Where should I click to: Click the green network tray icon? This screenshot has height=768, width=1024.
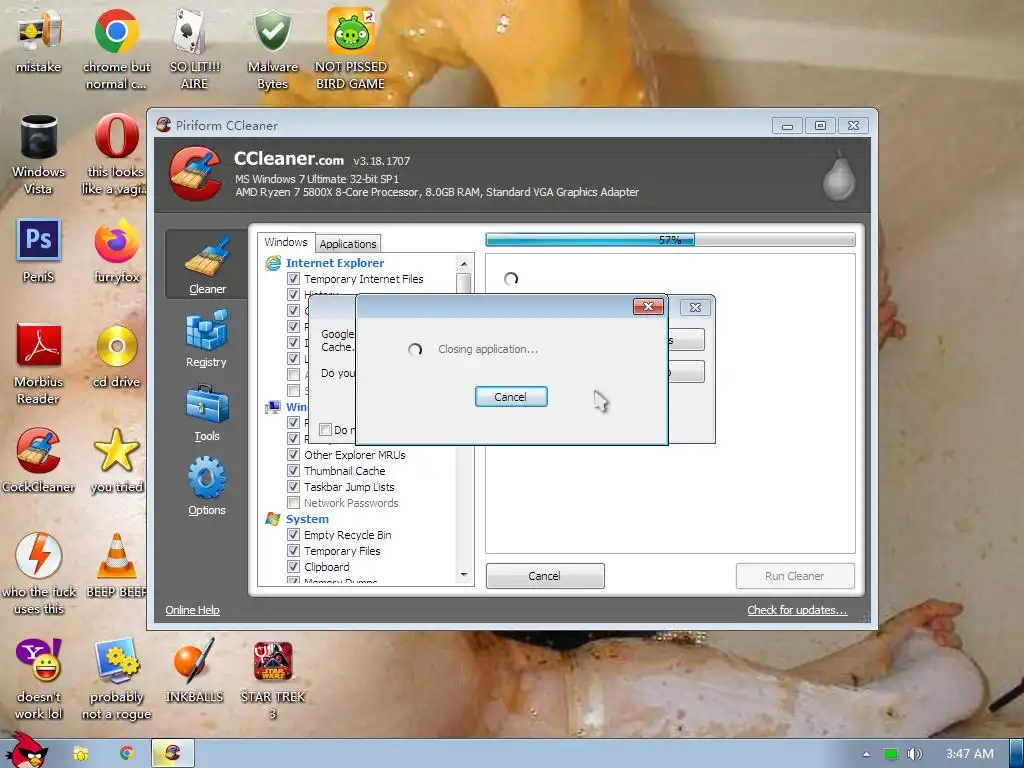891,754
